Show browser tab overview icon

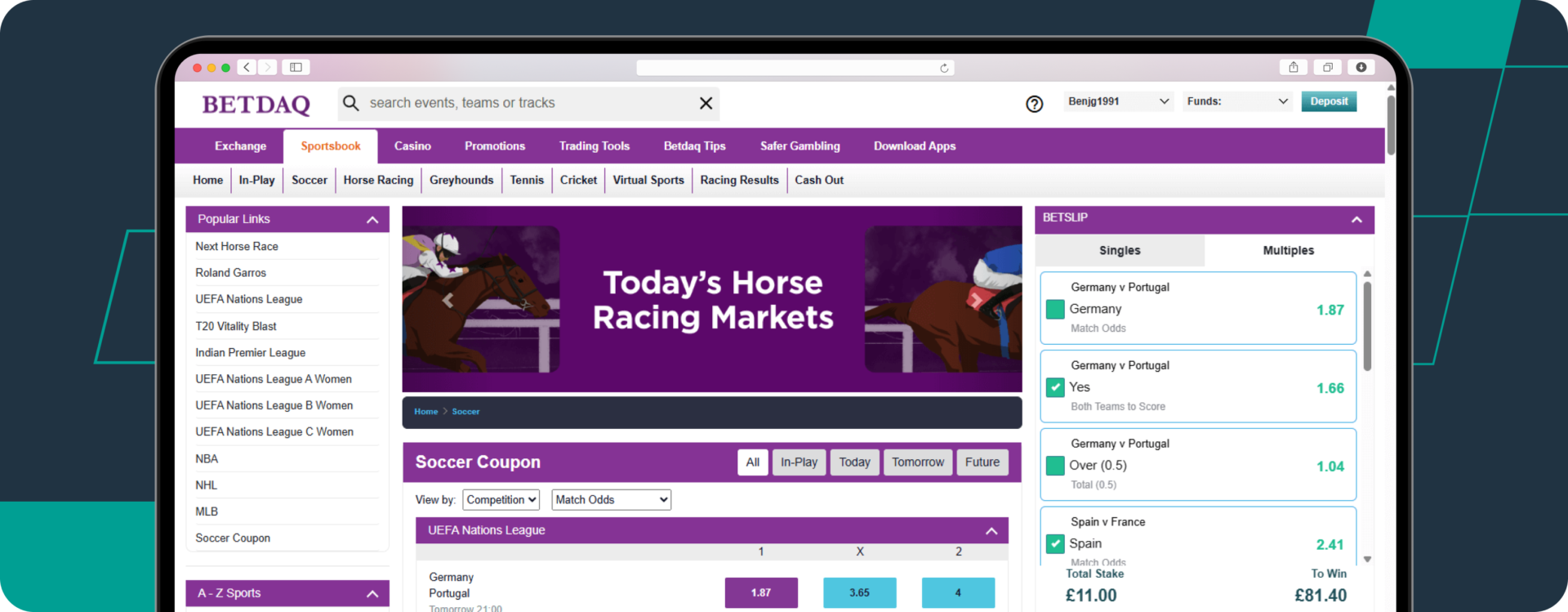(1328, 67)
